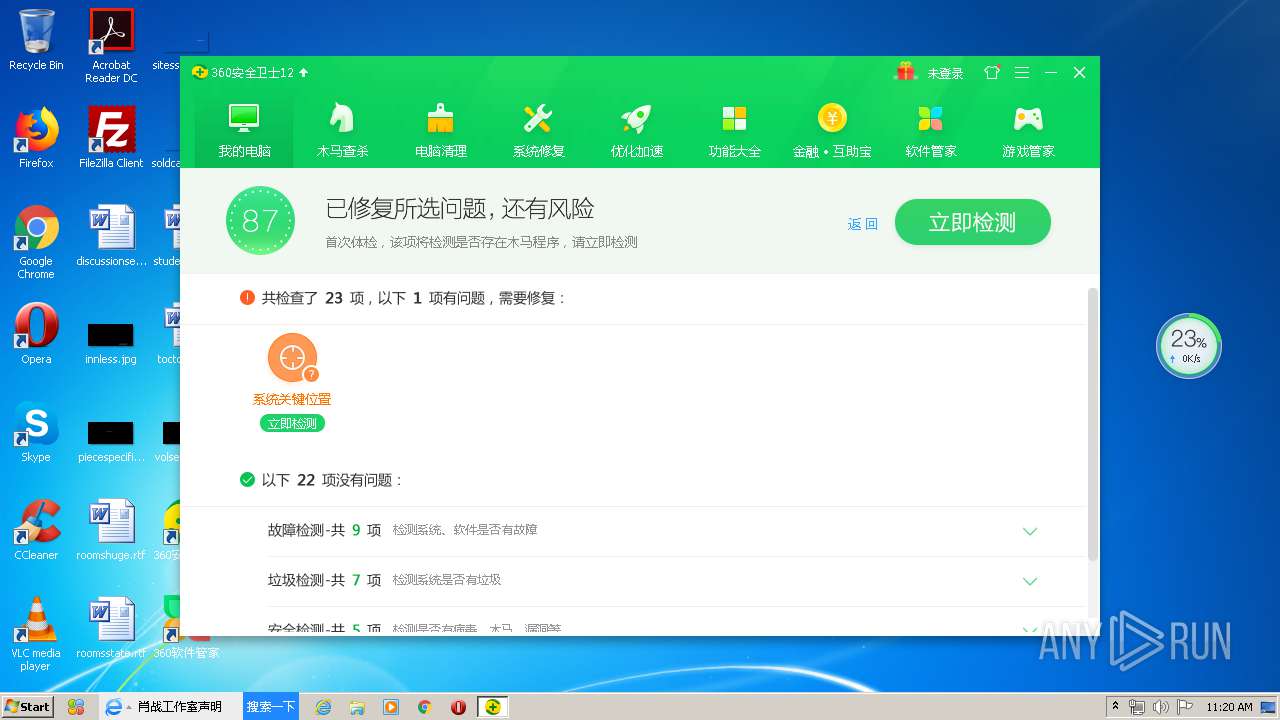Select the 优化加速 rocket tab
The image size is (1280, 720).
tap(636, 130)
